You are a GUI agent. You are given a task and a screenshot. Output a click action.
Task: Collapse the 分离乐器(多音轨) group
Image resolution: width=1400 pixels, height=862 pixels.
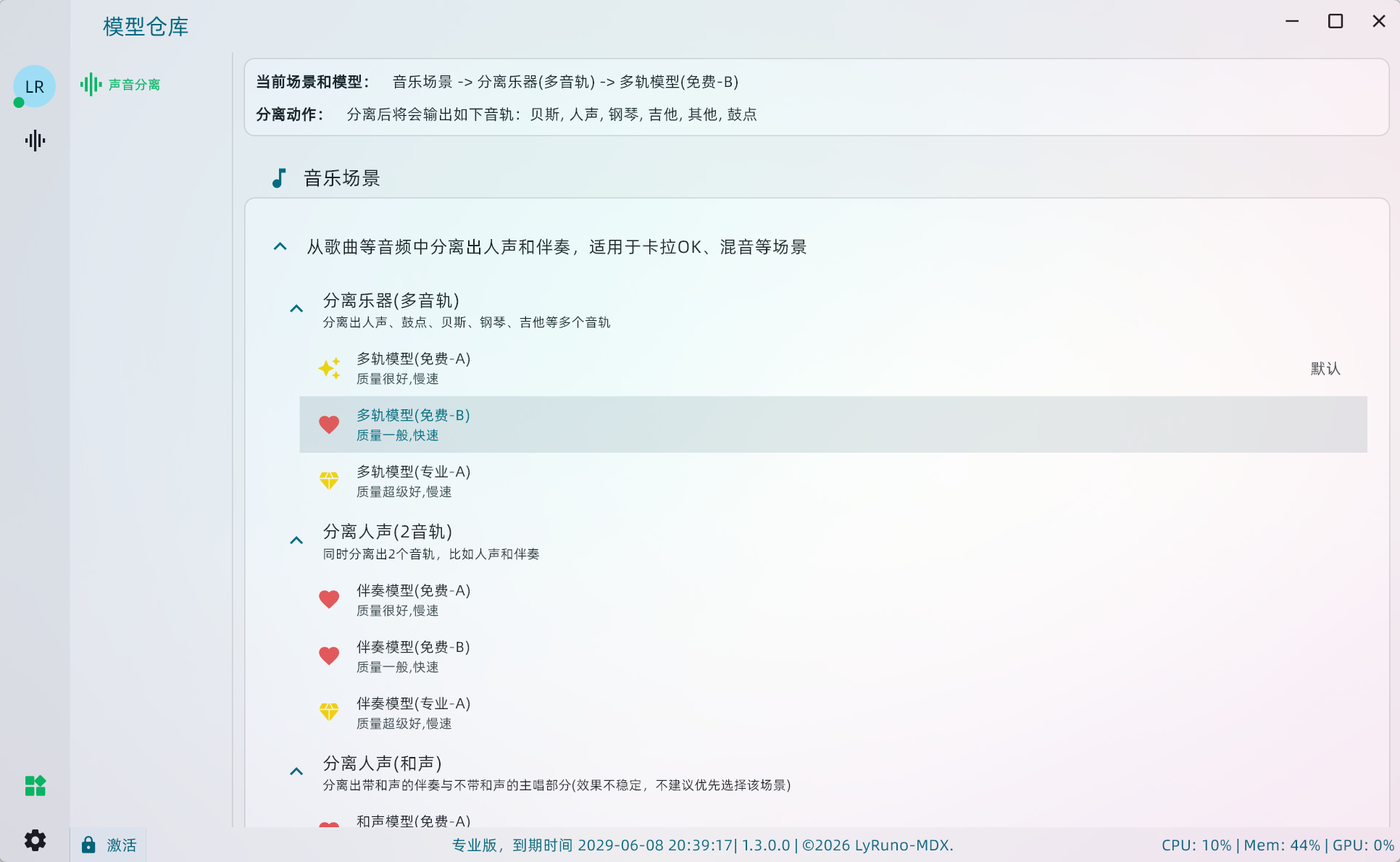296,307
